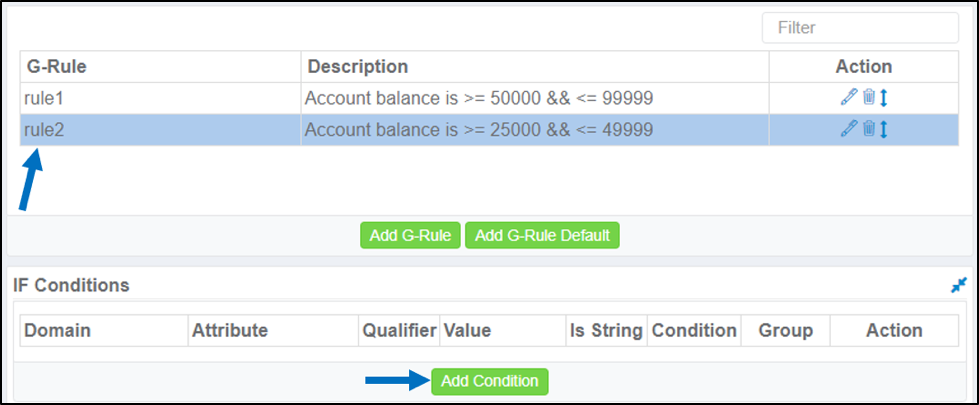Click the Add G-Rule button
This screenshot has height=405, width=979.
(x=410, y=235)
